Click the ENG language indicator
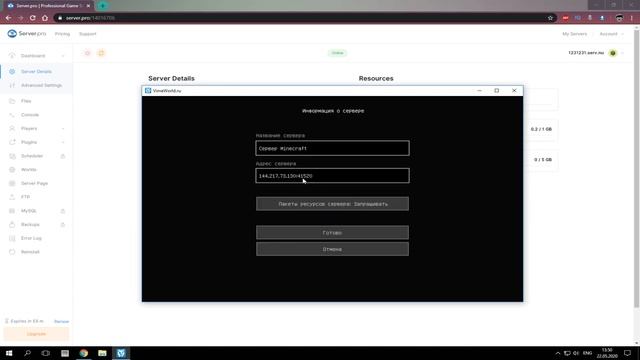Screen dimensions: 640x360 pyautogui.click(x=587, y=353)
